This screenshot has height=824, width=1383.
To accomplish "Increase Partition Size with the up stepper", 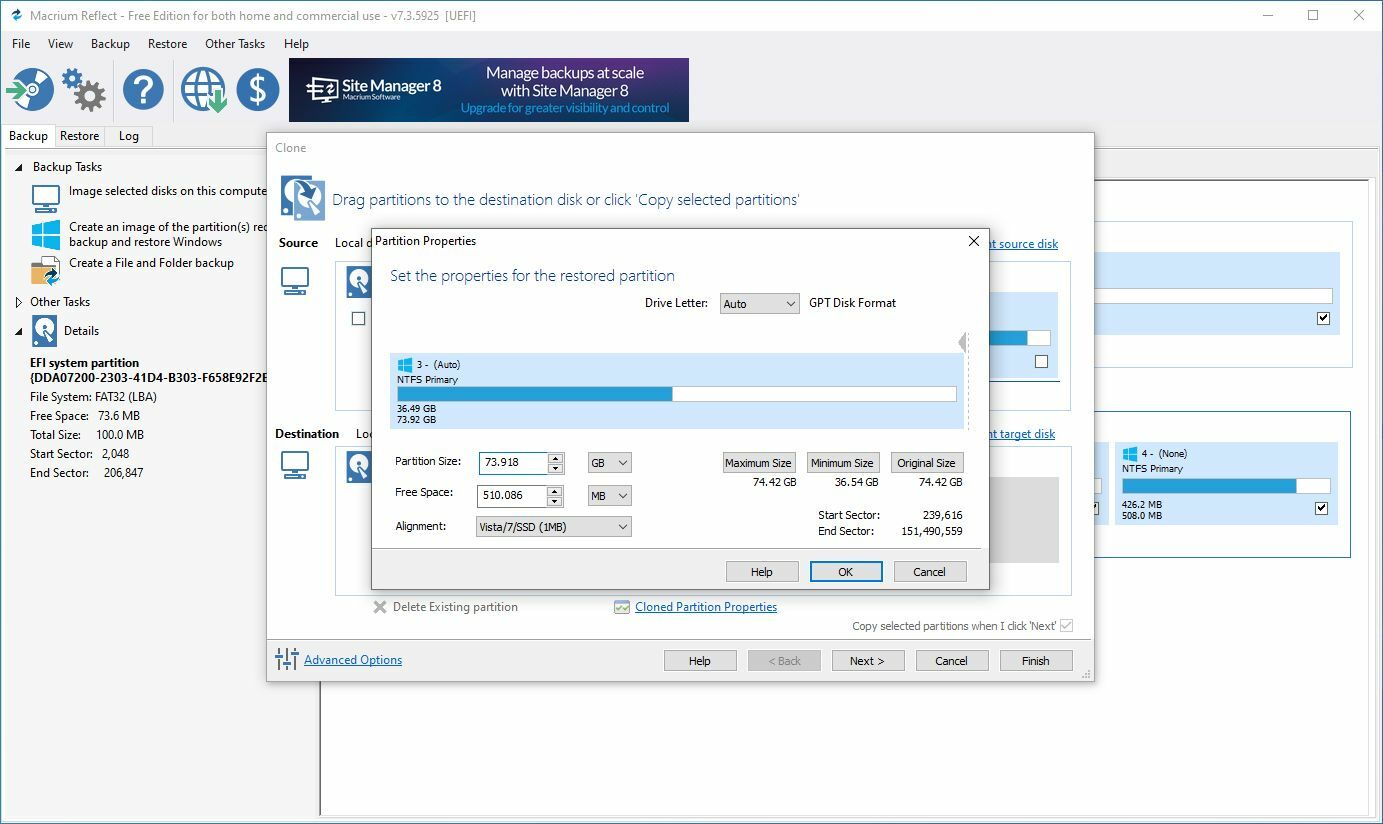I will click(x=556, y=458).
